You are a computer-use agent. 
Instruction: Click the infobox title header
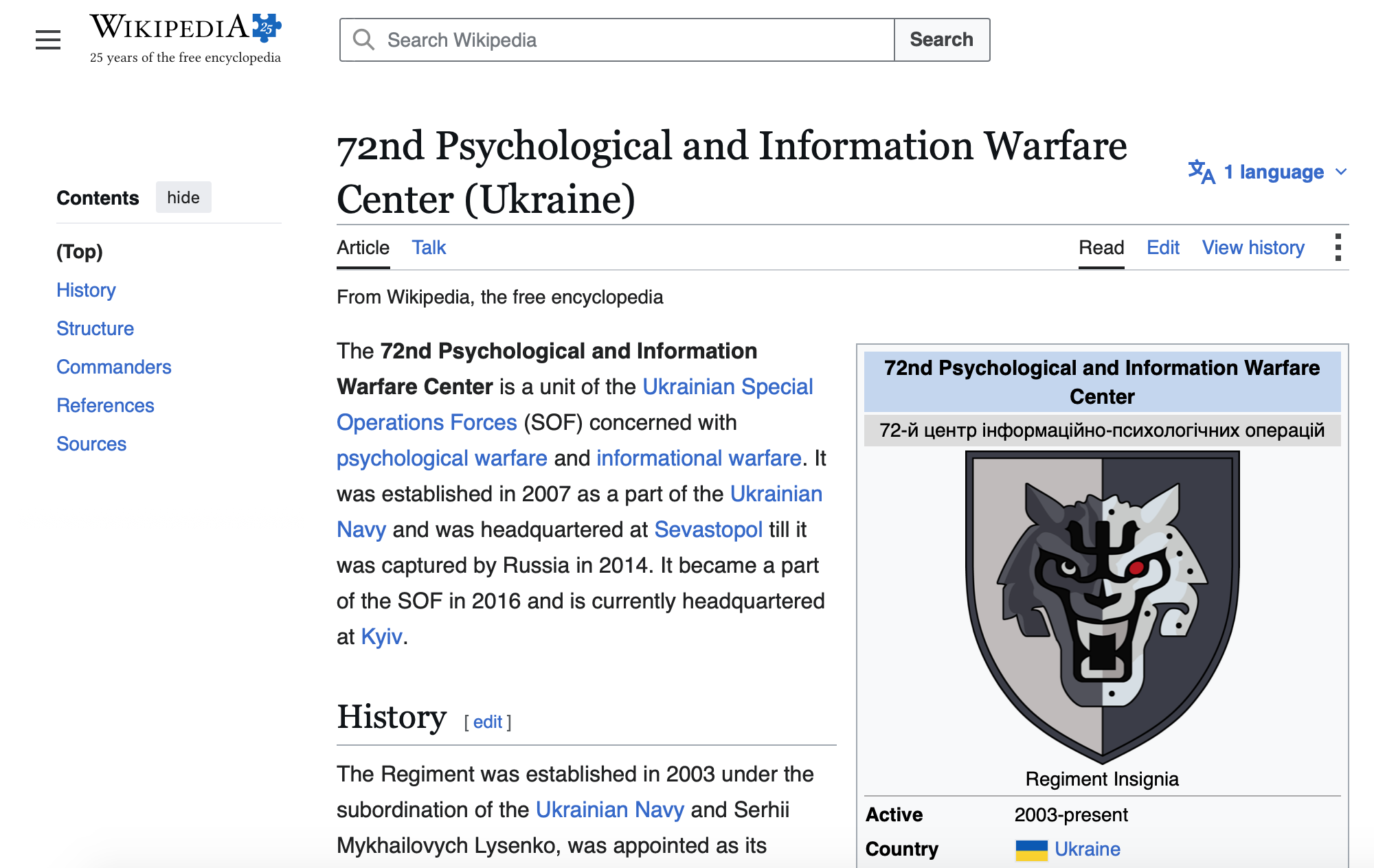tap(1102, 382)
